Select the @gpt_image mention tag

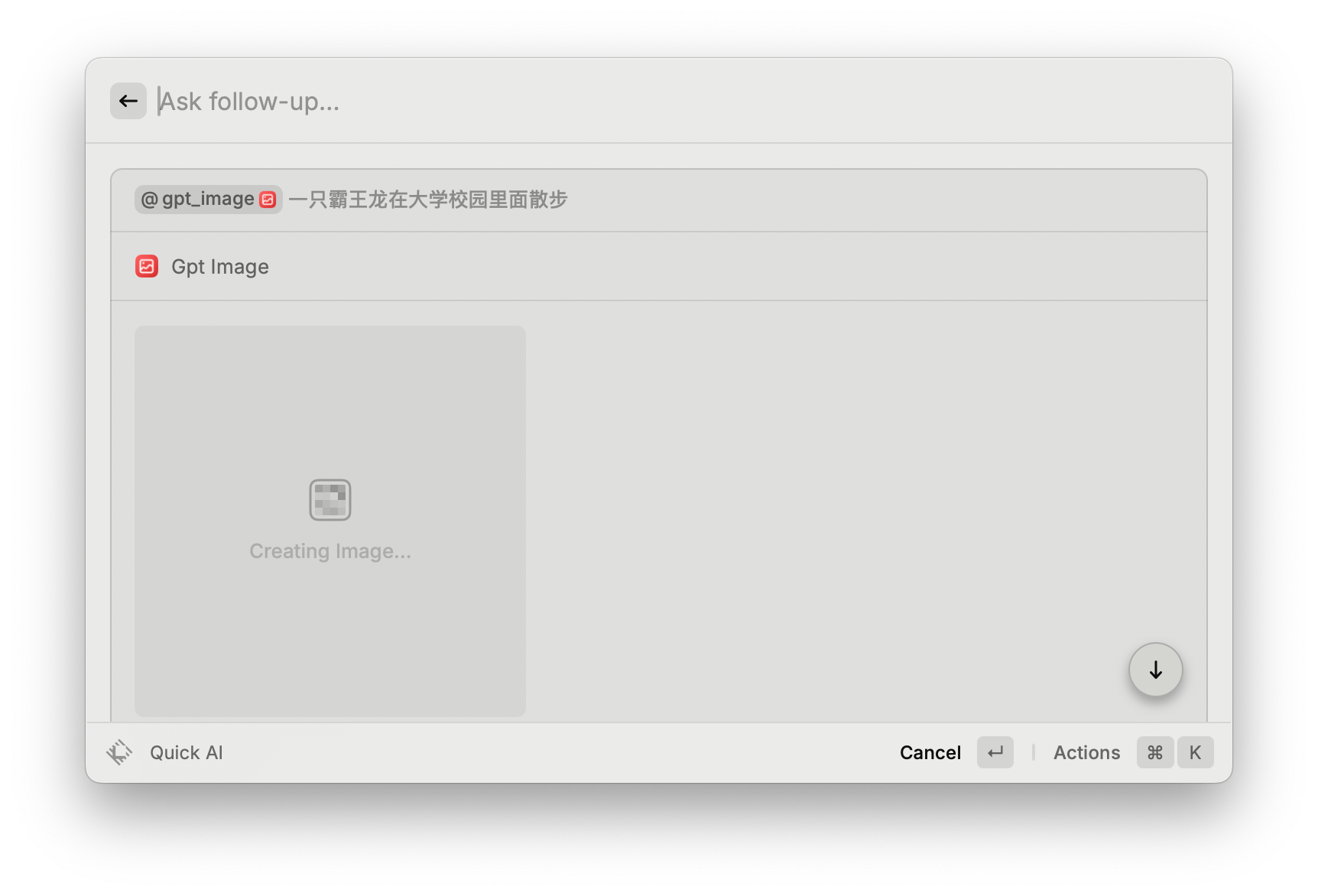pyautogui.click(x=207, y=199)
